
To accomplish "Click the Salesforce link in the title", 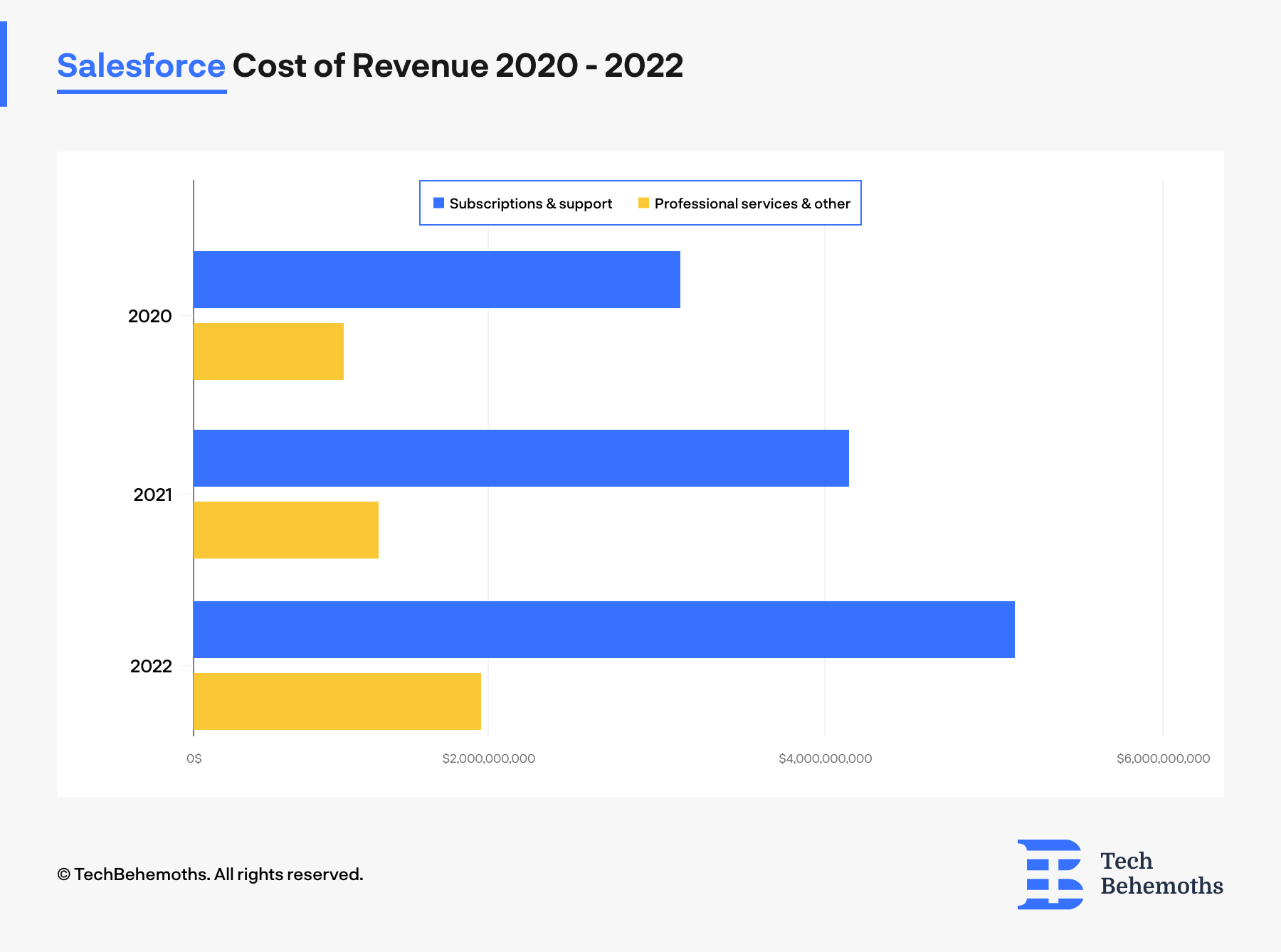I will click(141, 66).
